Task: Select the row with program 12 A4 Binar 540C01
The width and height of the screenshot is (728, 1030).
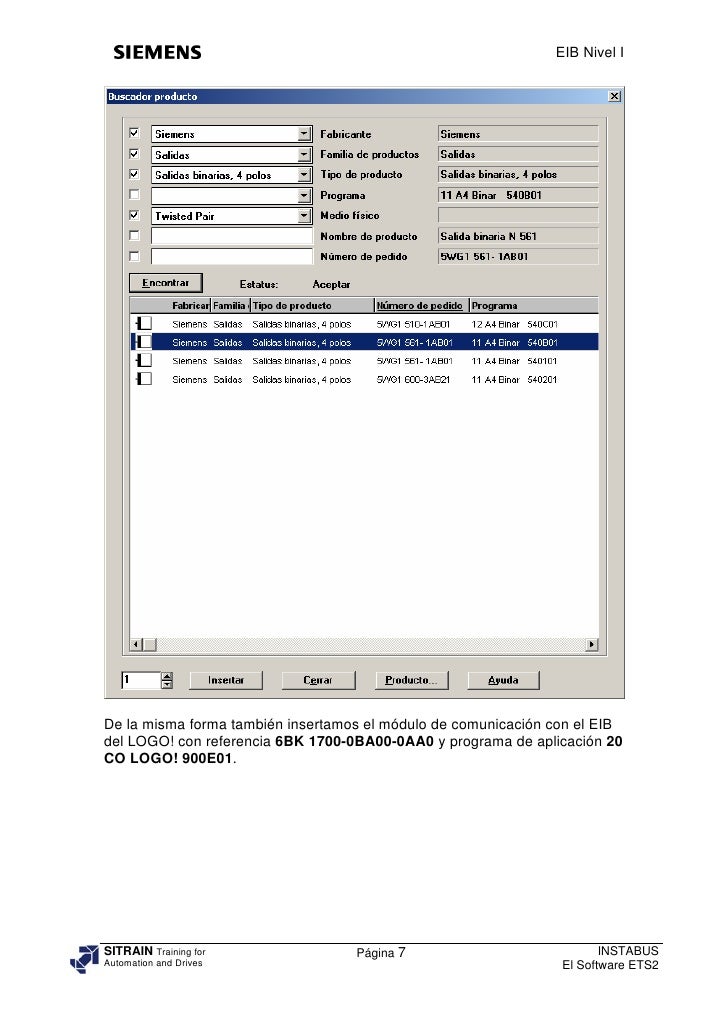Action: click(x=365, y=324)
